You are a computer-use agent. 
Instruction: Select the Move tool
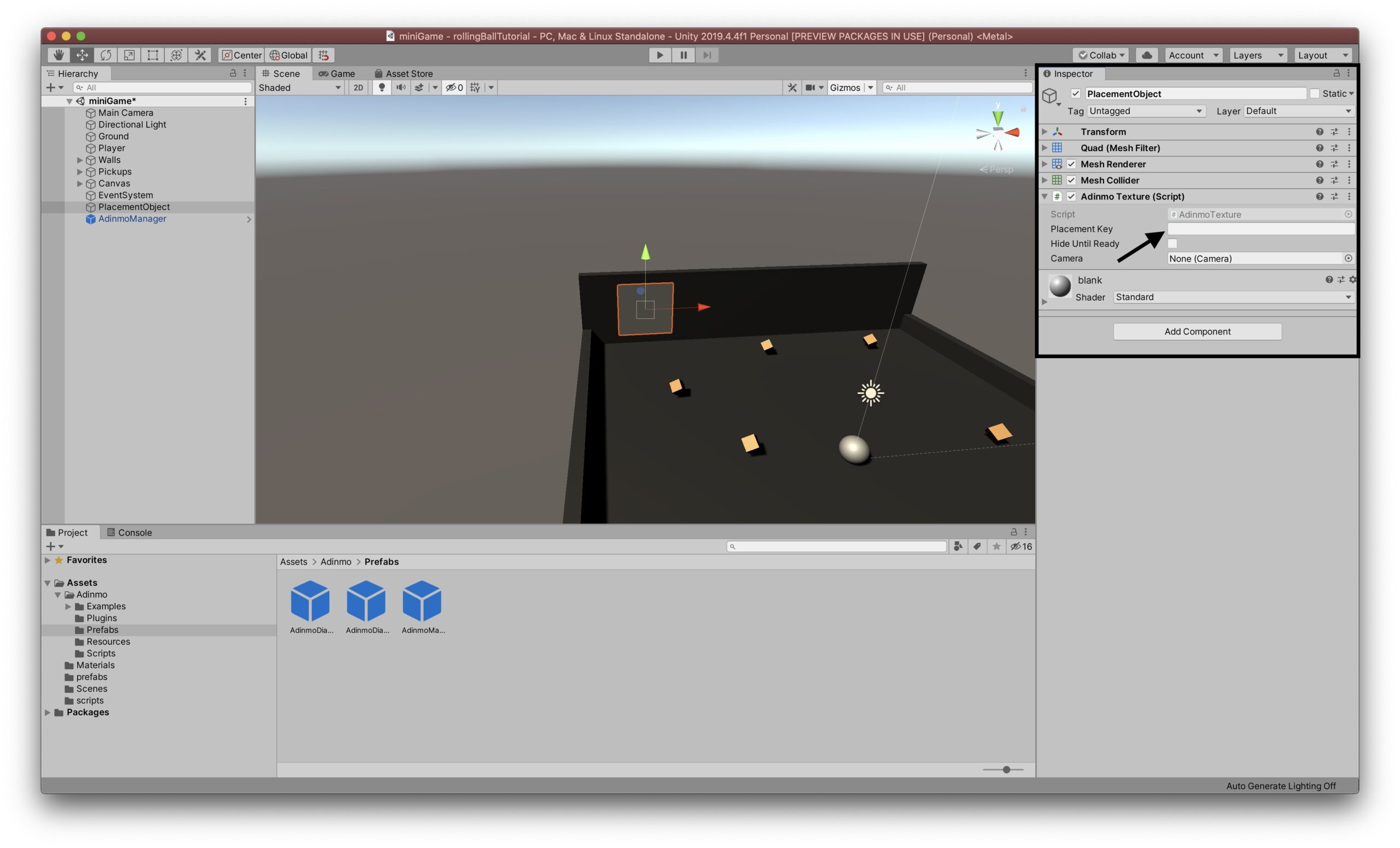[x=82, y=55]
